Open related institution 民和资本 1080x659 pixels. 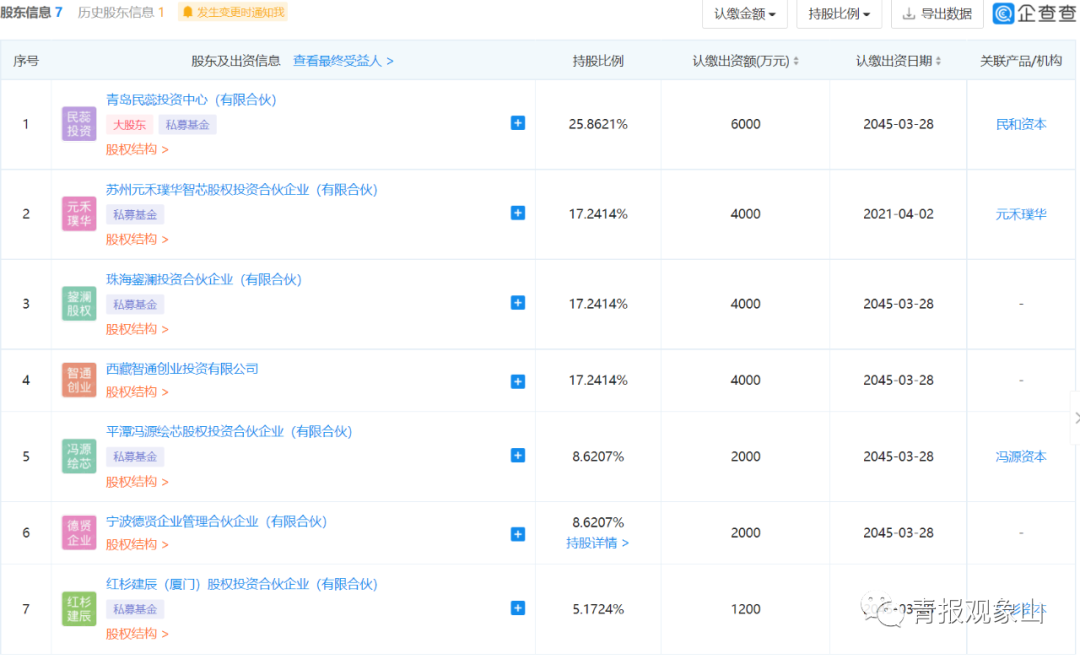click(1021, 125)
